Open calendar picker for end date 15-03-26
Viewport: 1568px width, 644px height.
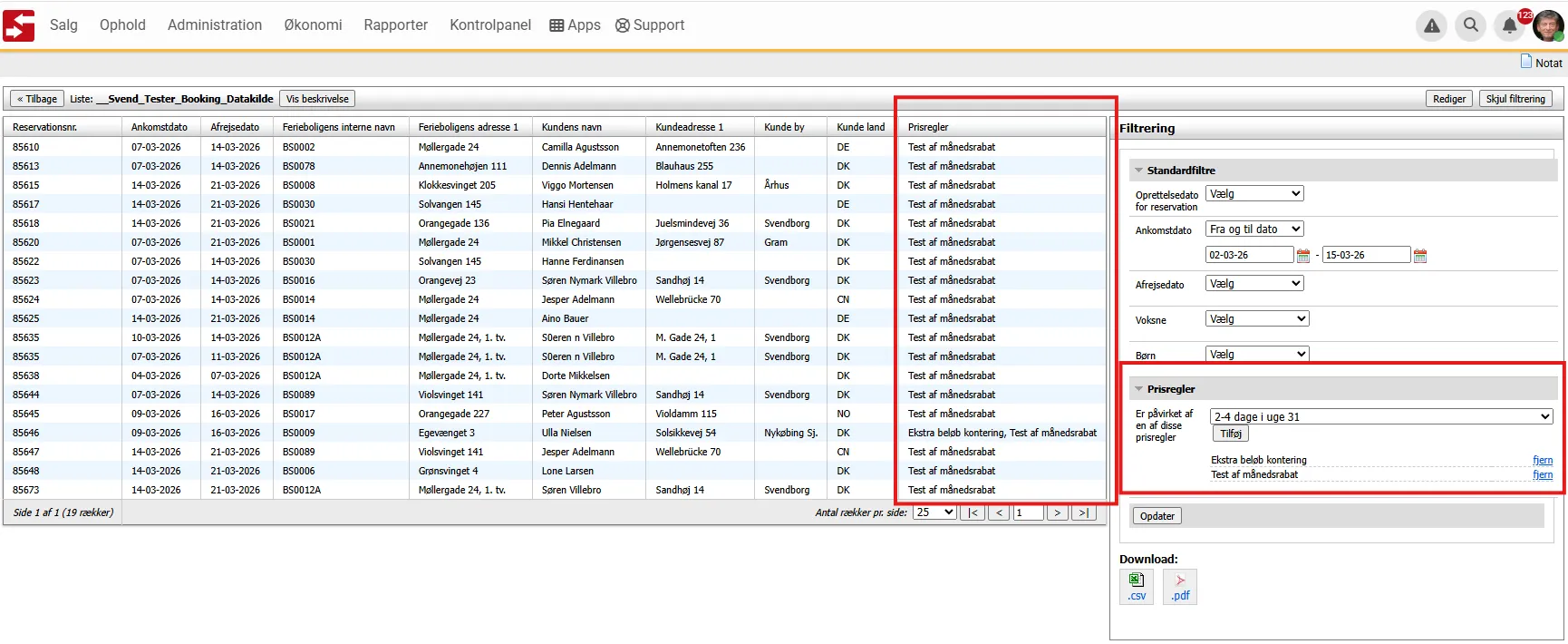click(1420, 256)
